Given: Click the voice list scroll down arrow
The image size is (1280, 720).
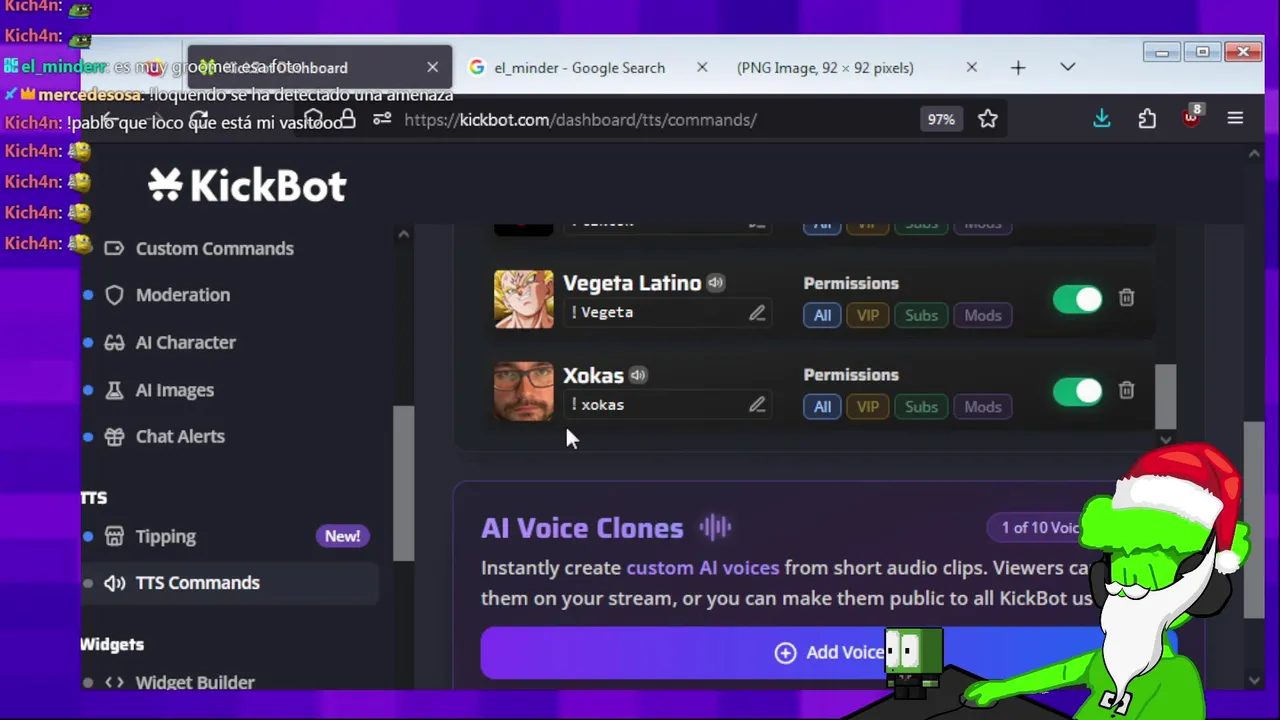Looking at the screenshot, I should point(1165,440).
